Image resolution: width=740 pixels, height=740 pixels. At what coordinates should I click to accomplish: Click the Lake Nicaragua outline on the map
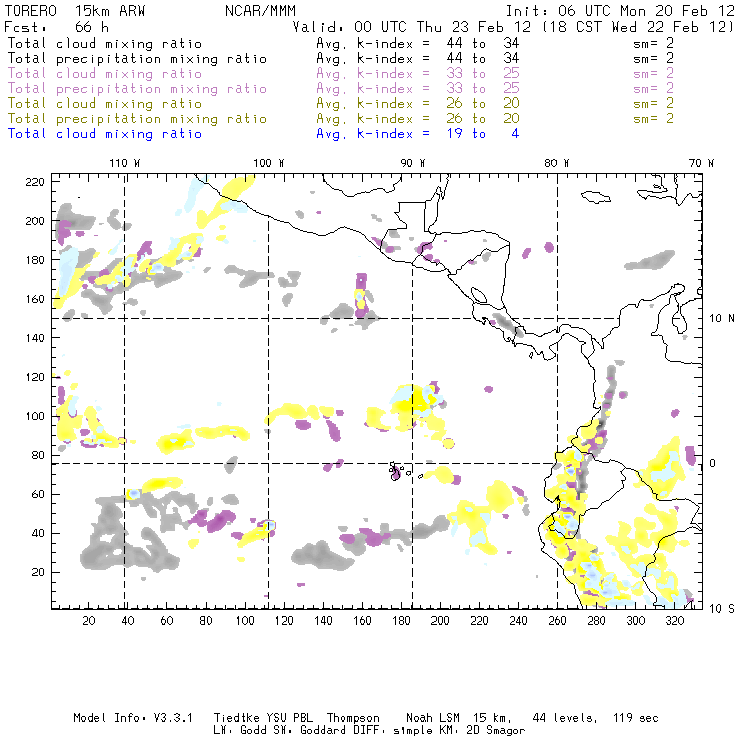[479, 296]
